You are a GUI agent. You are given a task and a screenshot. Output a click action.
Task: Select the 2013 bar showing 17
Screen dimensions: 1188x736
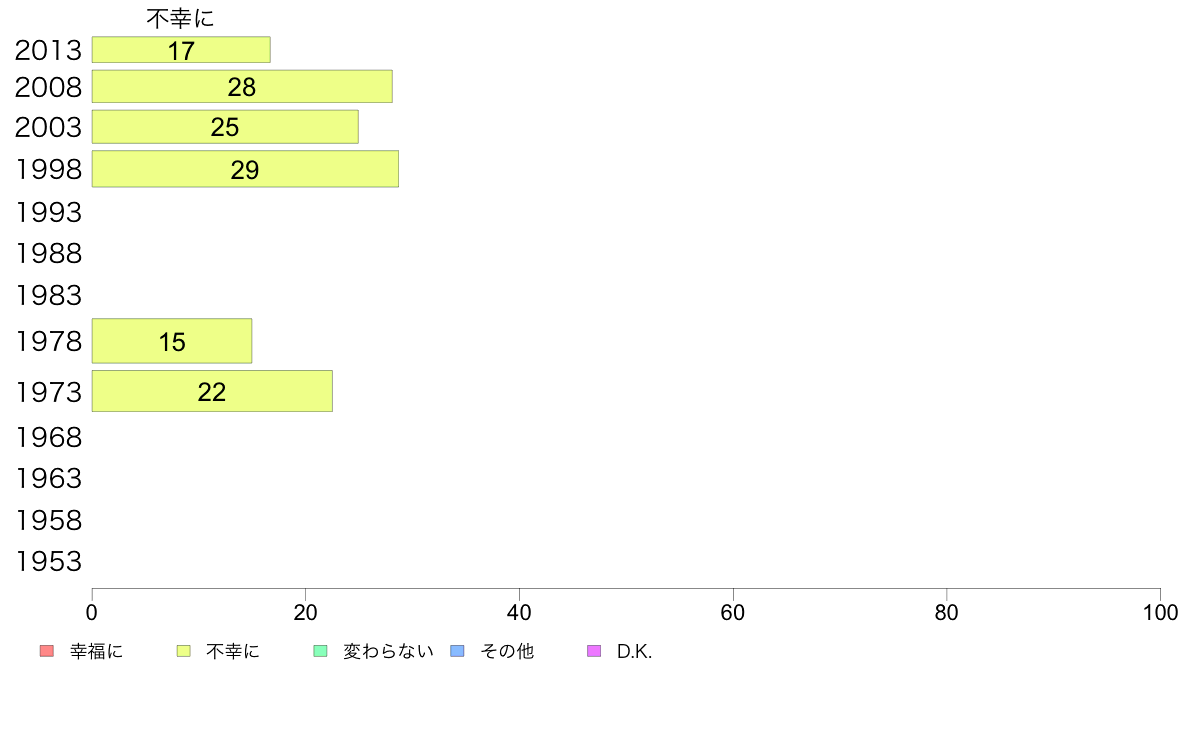(181, 50)
